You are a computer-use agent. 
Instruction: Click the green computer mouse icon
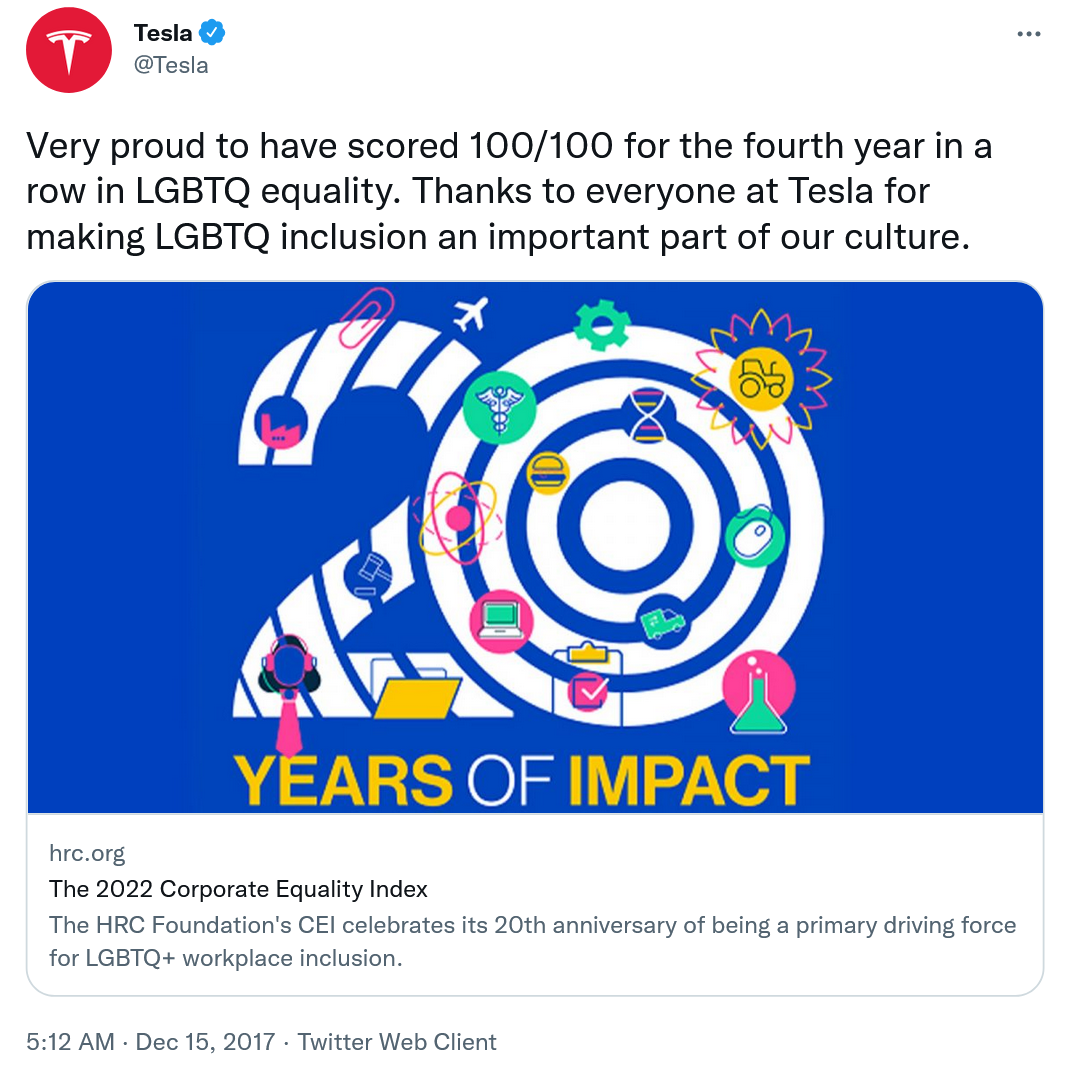click(755, 537)
